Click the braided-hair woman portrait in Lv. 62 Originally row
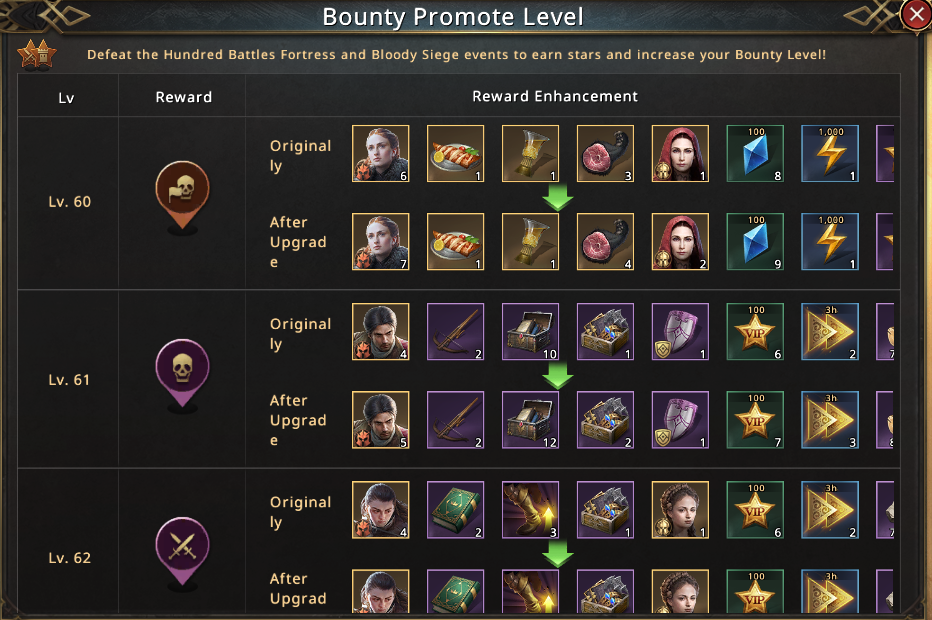 tap(680, 510)
